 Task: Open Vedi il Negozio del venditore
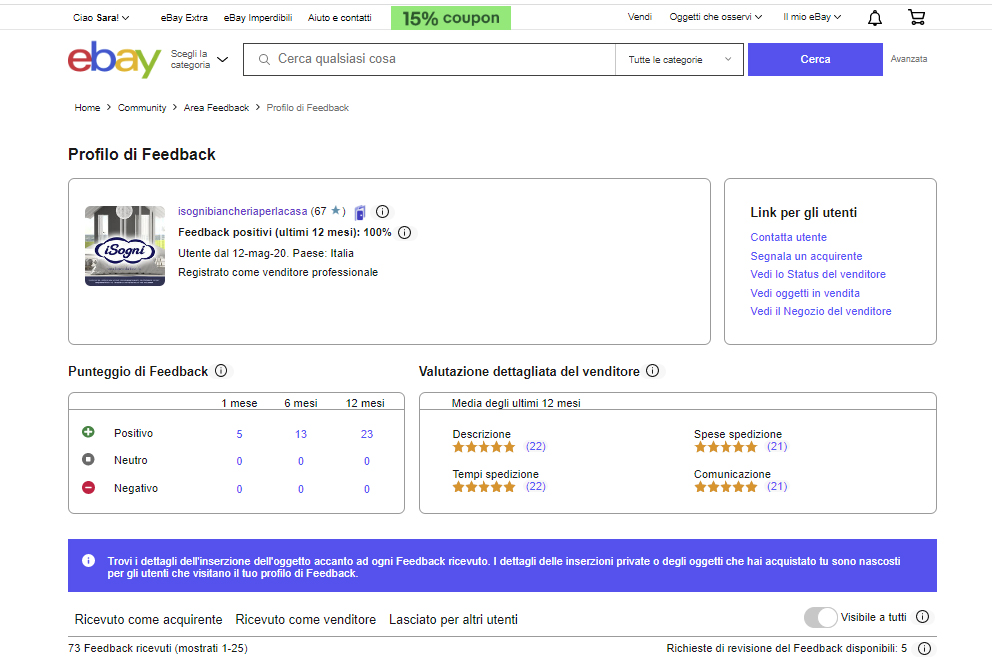pos(821,311)
